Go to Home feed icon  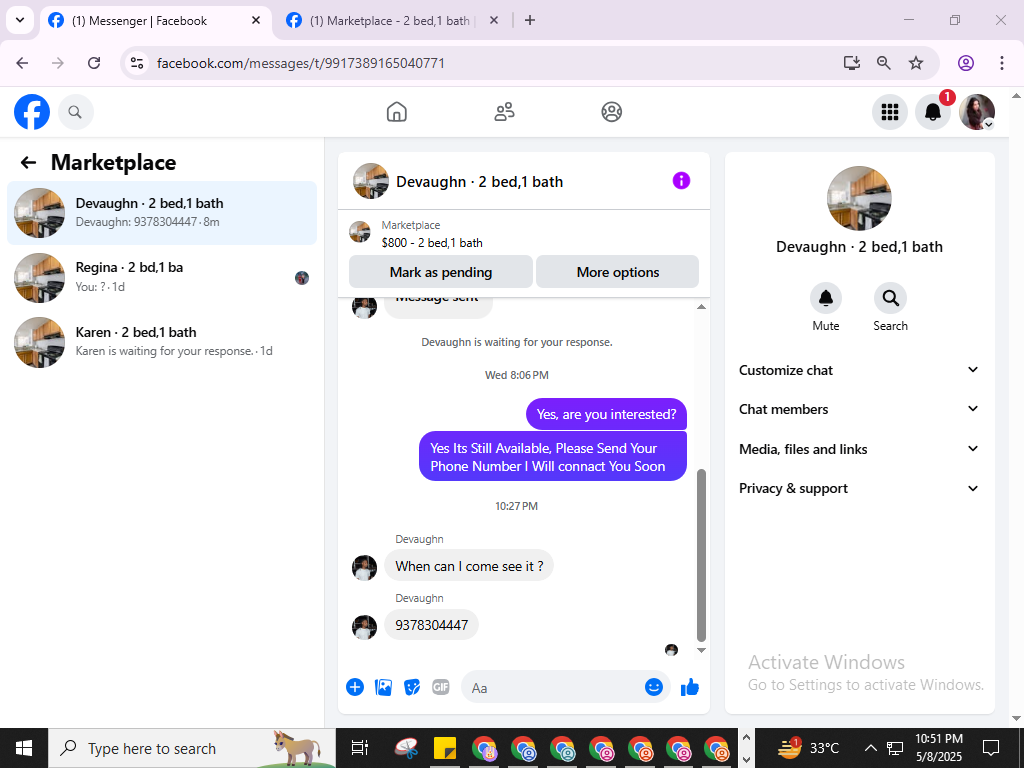click(x=396, y=112)
